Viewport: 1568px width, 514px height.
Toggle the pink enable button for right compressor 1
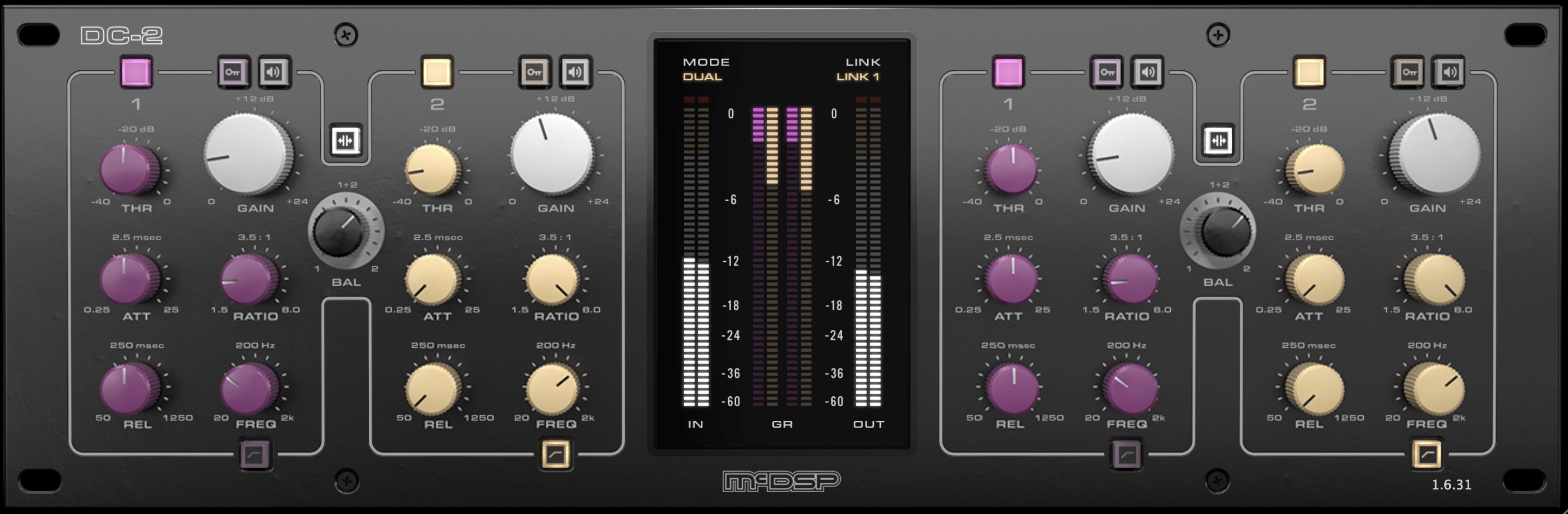(1008, 73)
